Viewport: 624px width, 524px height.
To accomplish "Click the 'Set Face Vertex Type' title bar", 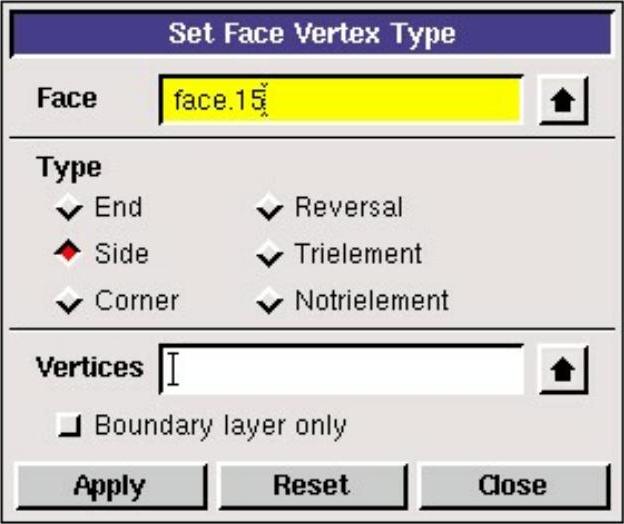I will [311, 34].
